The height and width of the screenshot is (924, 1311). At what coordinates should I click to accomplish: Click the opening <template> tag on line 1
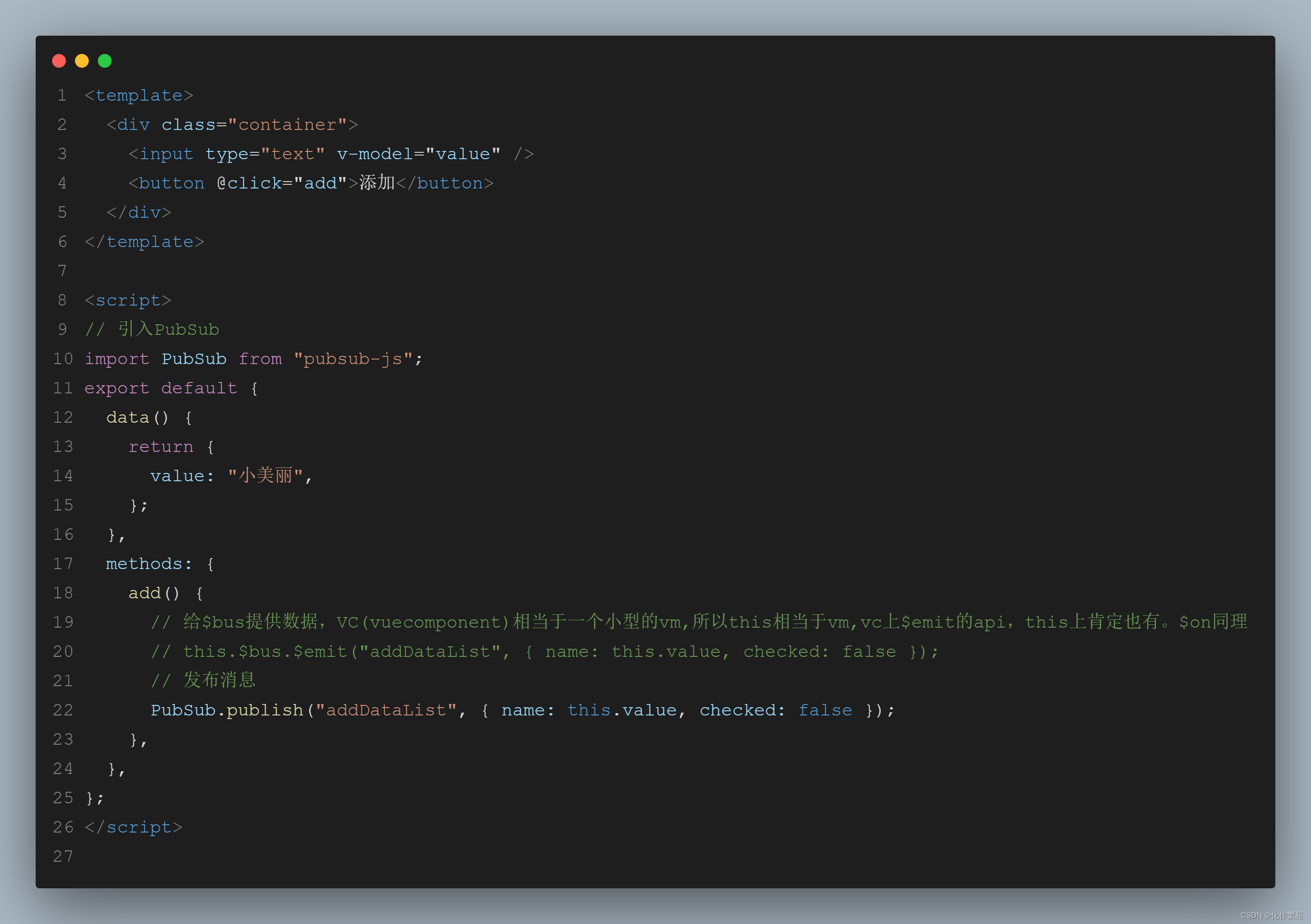click(139, 95)
